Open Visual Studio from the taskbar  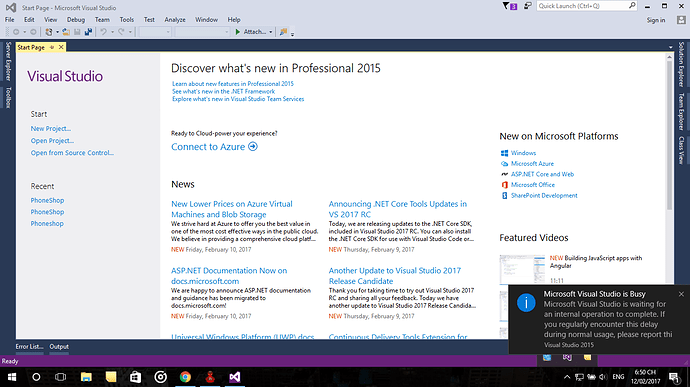(235, 377)
